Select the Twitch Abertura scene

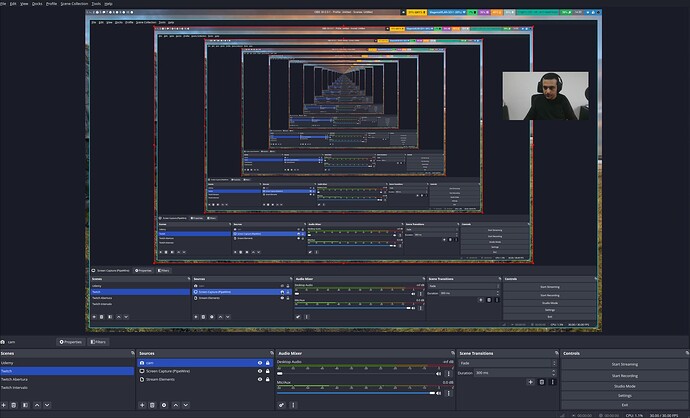coord(21,379)
